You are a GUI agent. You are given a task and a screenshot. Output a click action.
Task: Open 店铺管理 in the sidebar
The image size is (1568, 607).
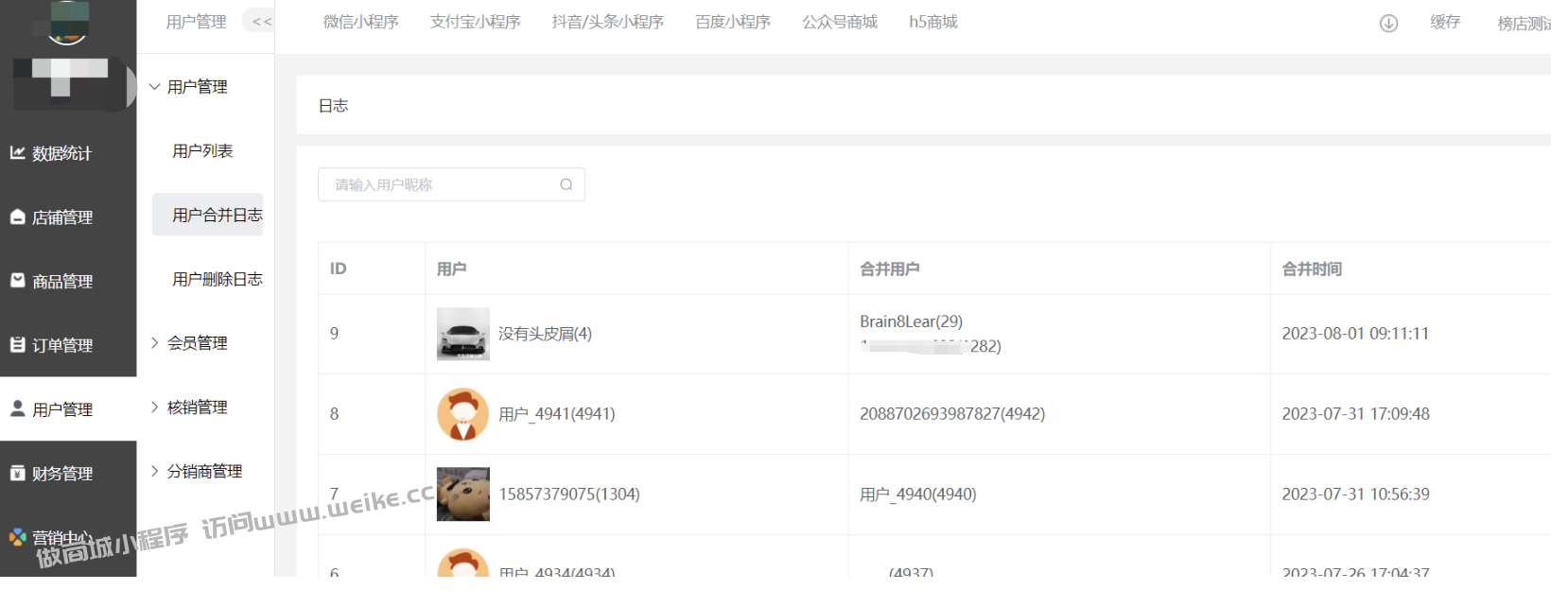coord(51,217)
